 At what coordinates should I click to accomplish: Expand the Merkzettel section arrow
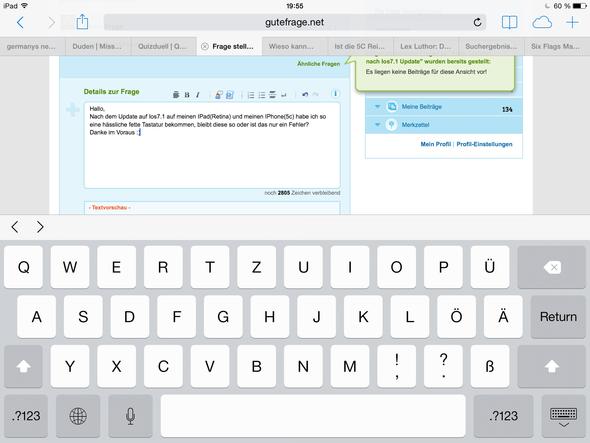pyautogui.click(x=377, y=125)
